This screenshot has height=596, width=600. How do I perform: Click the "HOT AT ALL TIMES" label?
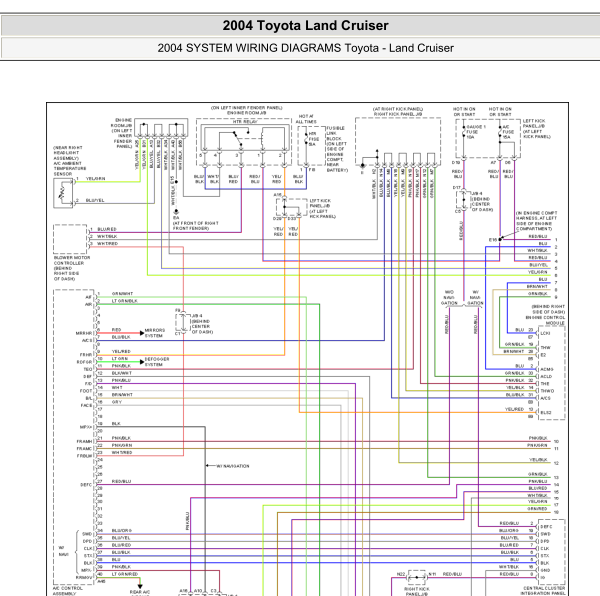pos(306,119)
